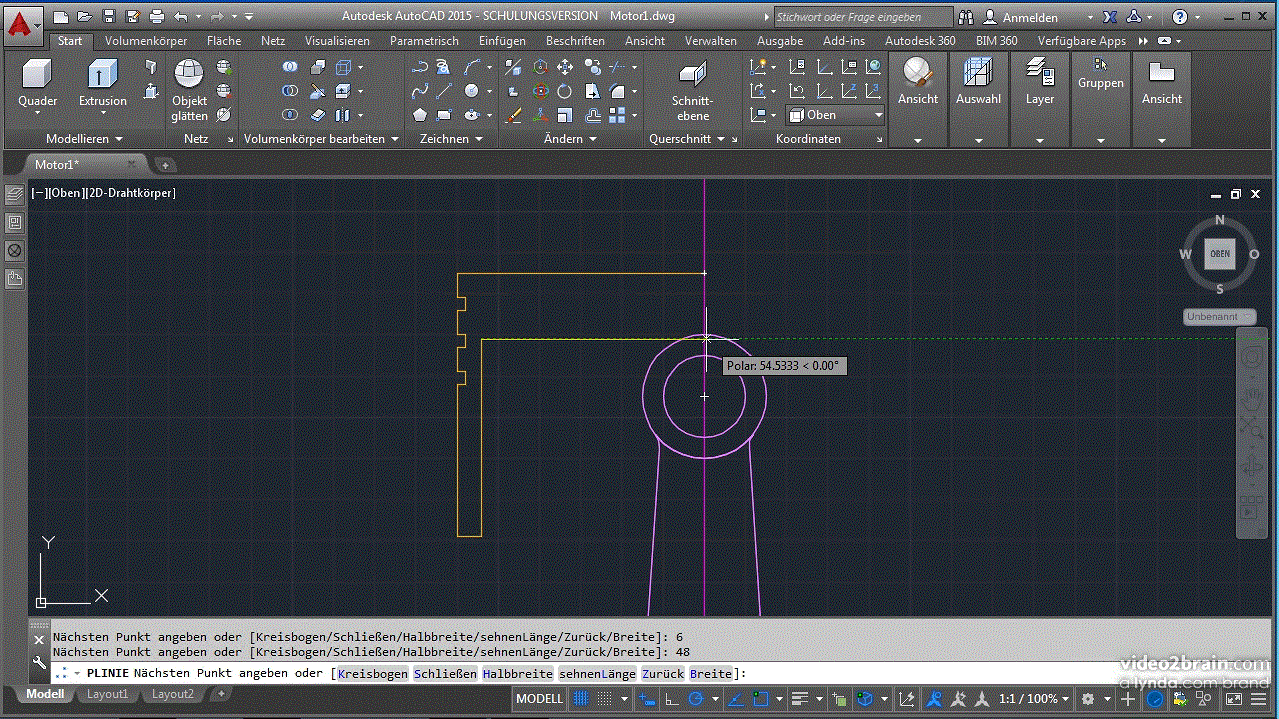
Task: Toggle polar tracking in status bar
Action: [x=695, y=699]
